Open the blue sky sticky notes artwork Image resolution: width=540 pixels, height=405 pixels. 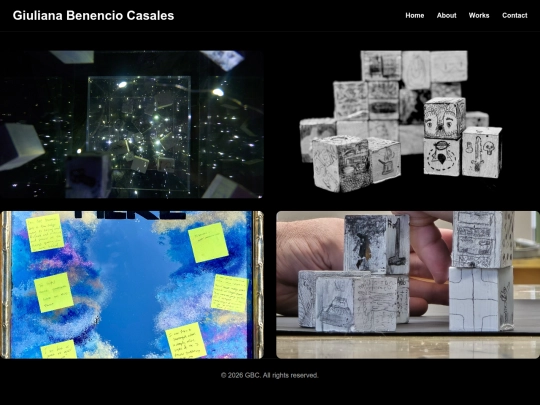132,285
